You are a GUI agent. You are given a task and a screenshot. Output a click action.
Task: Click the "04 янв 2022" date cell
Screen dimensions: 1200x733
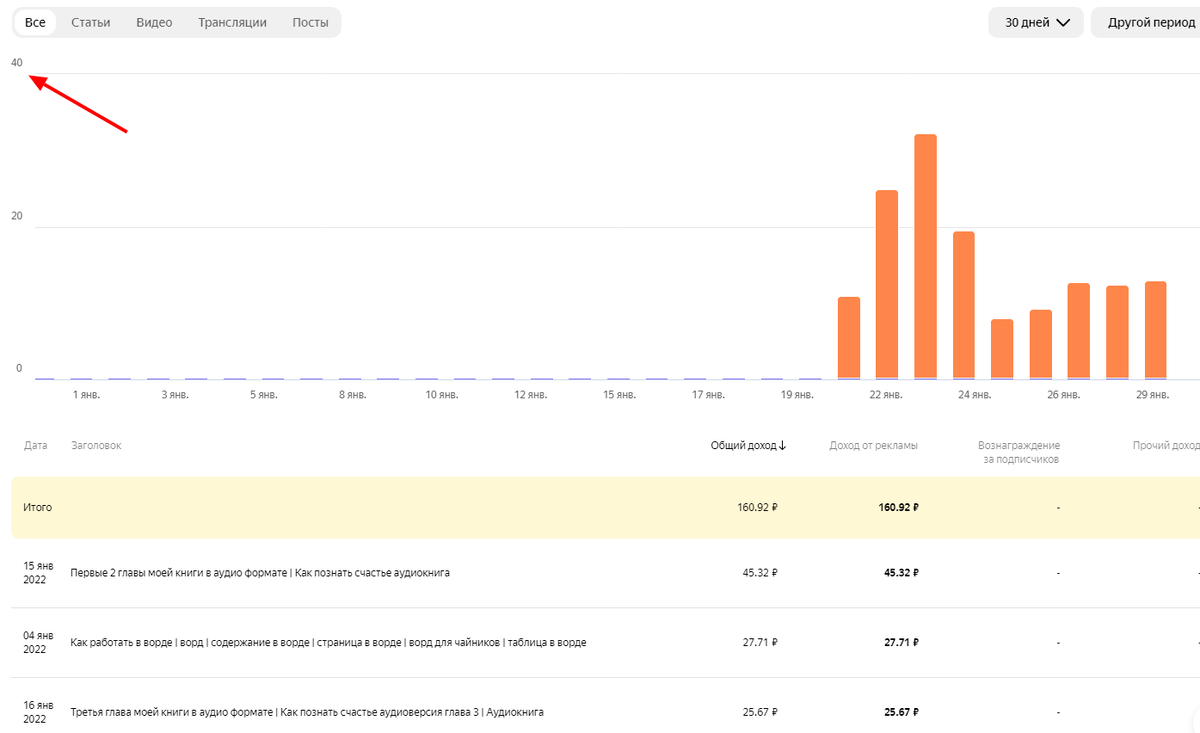pyautogui.click(x=36, y=643)
